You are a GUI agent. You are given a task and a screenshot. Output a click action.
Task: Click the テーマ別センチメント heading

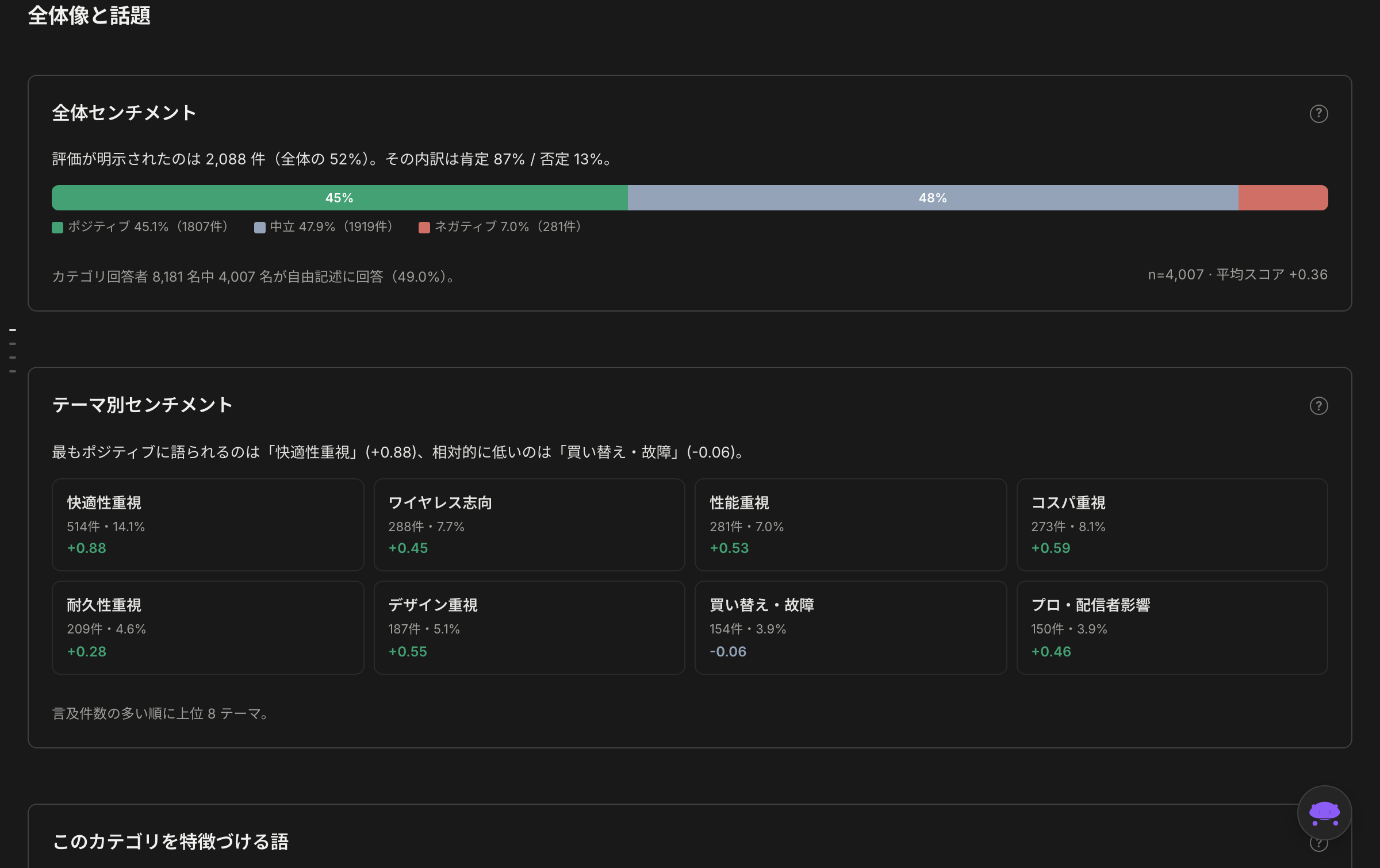[x=143, y=405]
